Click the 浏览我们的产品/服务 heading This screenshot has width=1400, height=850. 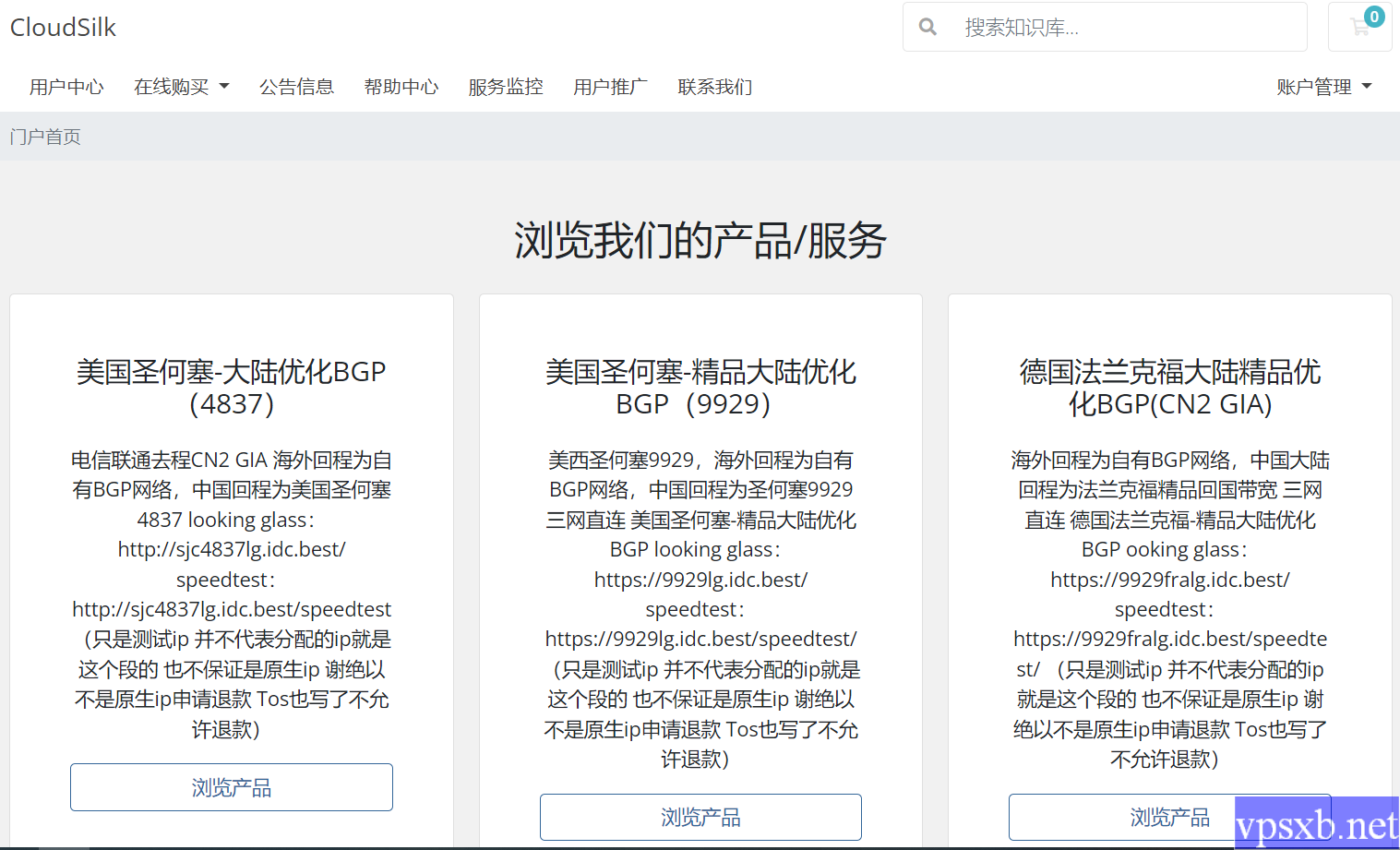pyautogui.click(x=700, y=241)
